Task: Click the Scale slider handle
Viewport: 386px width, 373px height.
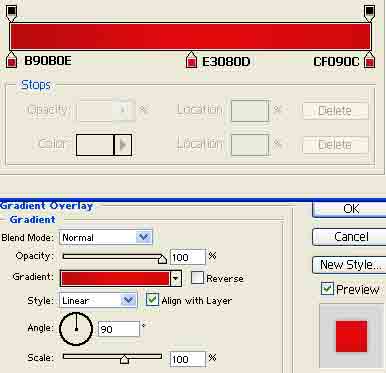Action: pyautogui.click(x=124, y=359)
